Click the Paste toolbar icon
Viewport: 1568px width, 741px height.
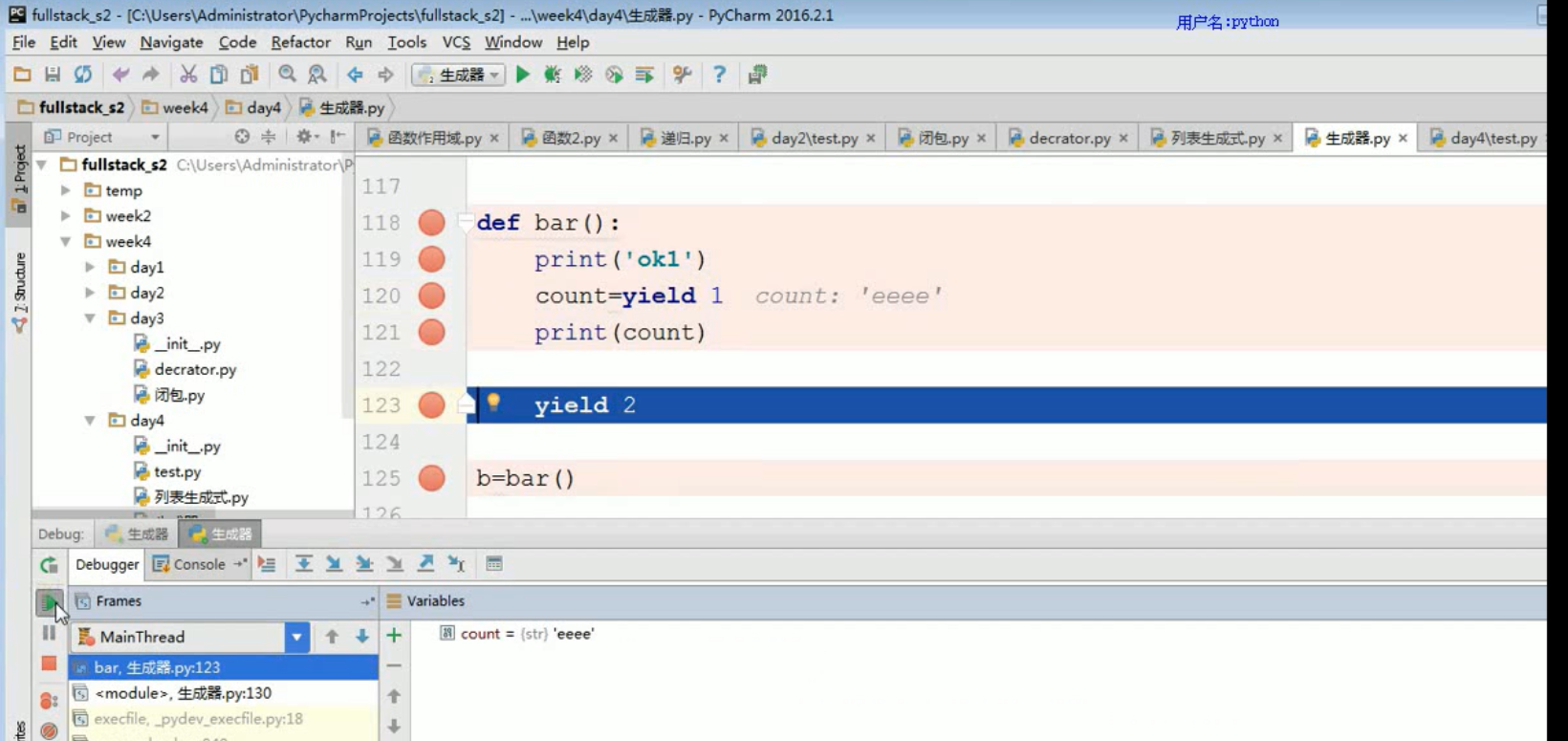coord(250,75)
